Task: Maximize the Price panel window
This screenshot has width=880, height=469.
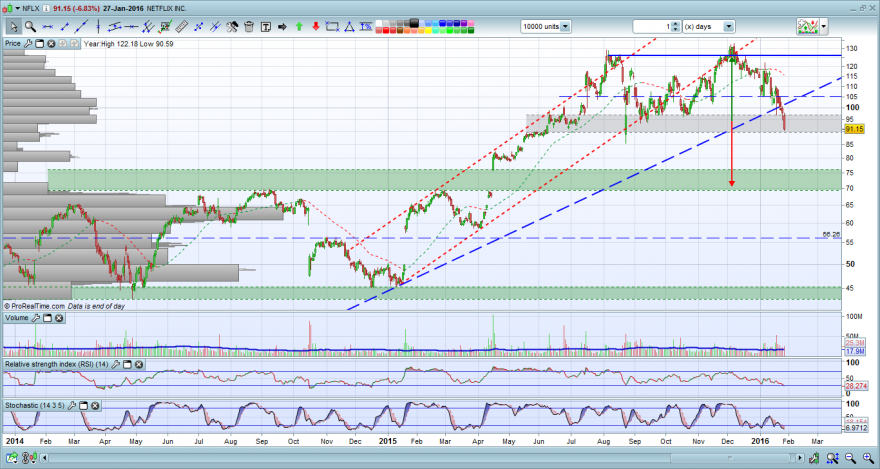Action: [x=40, y=43]
